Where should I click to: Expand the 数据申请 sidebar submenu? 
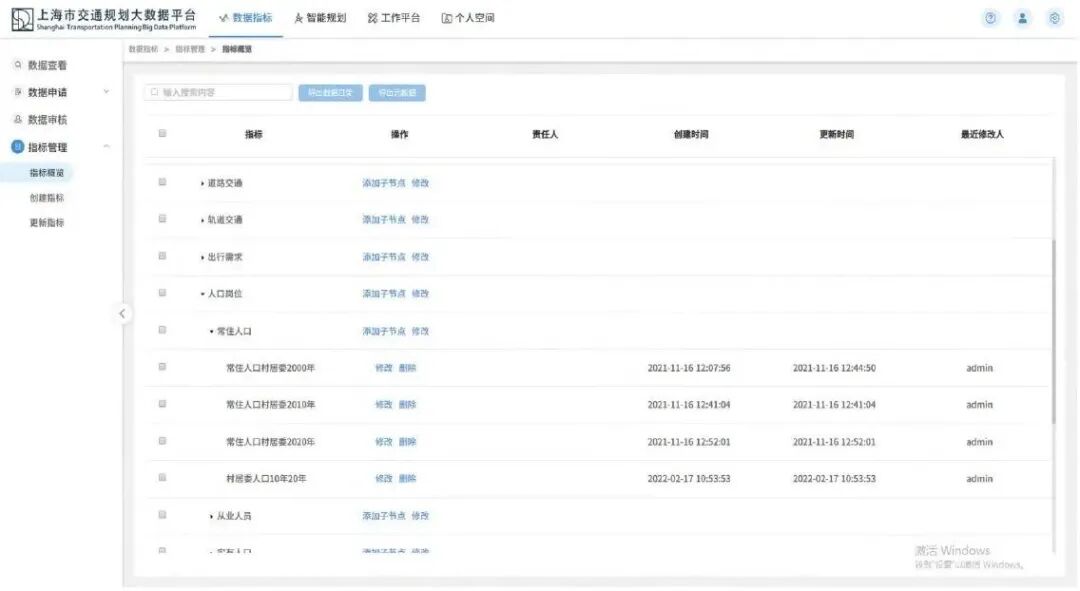(x=107, y=90)
